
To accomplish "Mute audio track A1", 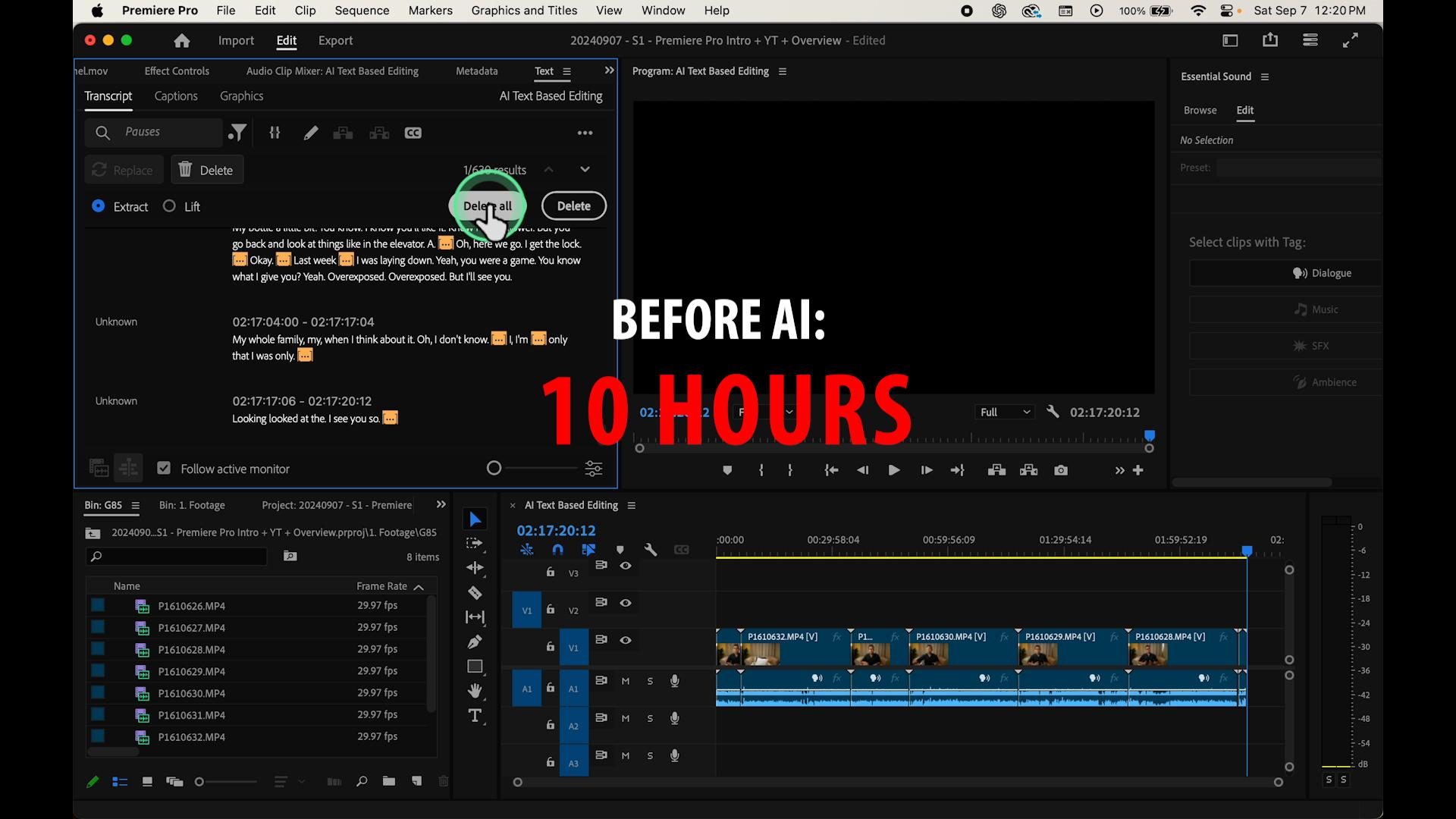I will [x=626, y=681].
